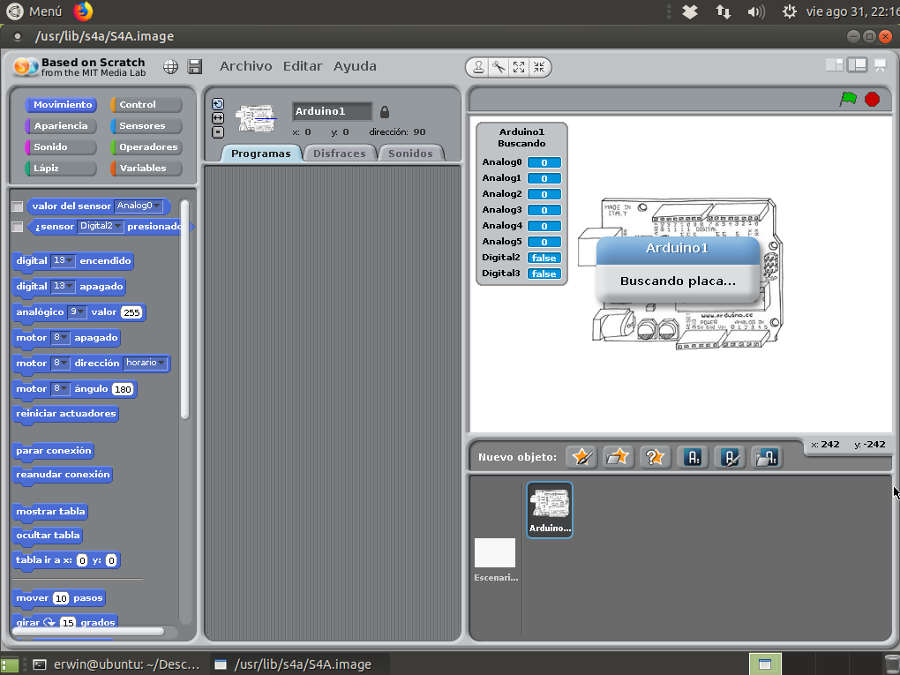Click the sprite lock padlock icon
The height and width of the screenshot is (675, 900).
point(385,111)
